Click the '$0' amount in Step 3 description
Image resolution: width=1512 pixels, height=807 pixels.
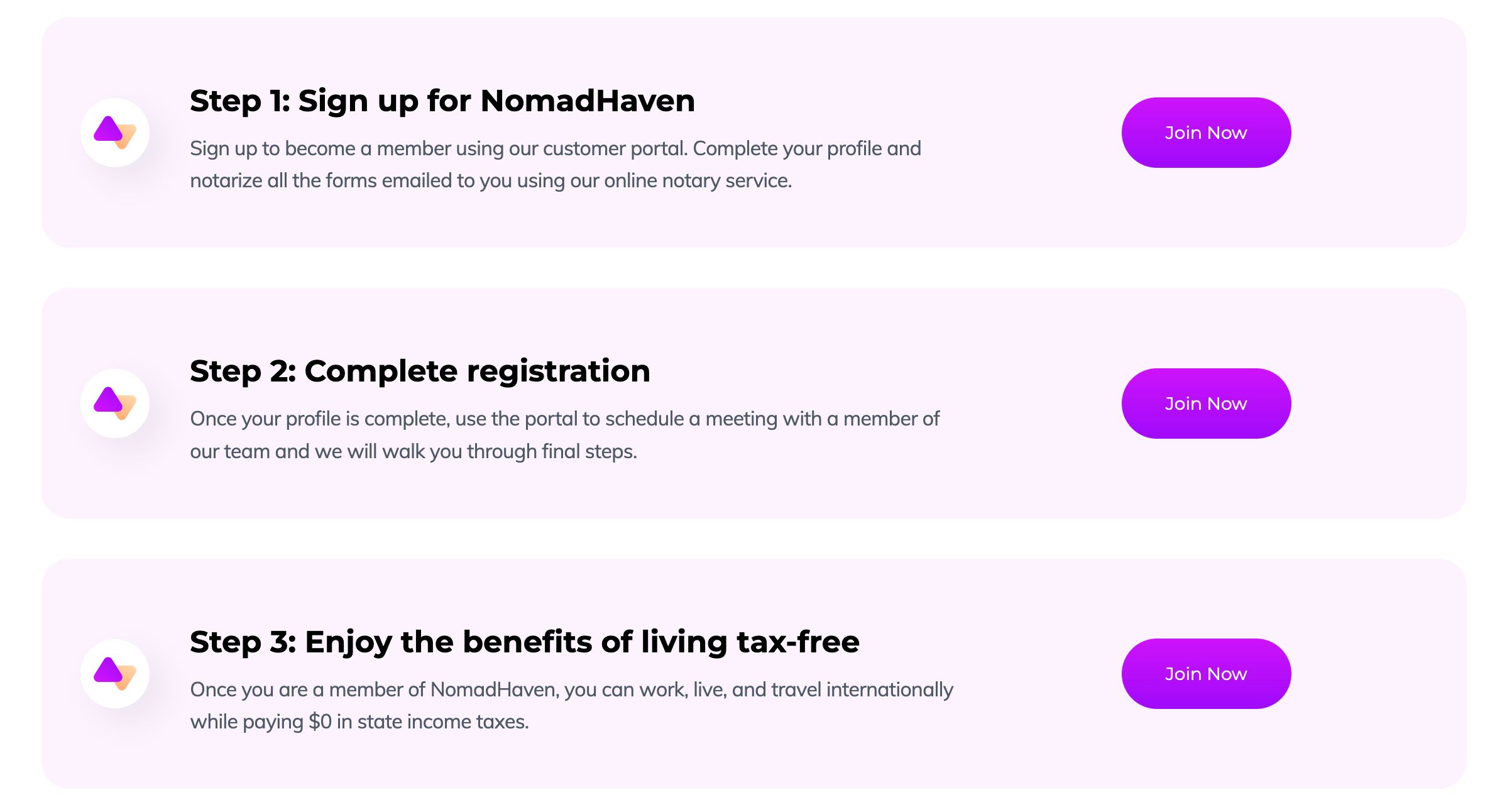click(x=320, y=722)
